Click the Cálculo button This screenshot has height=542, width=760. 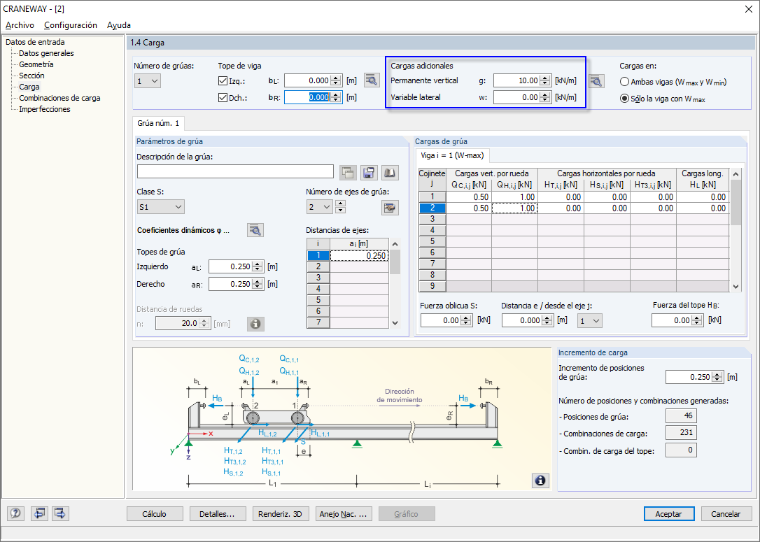tap(155, 514)
